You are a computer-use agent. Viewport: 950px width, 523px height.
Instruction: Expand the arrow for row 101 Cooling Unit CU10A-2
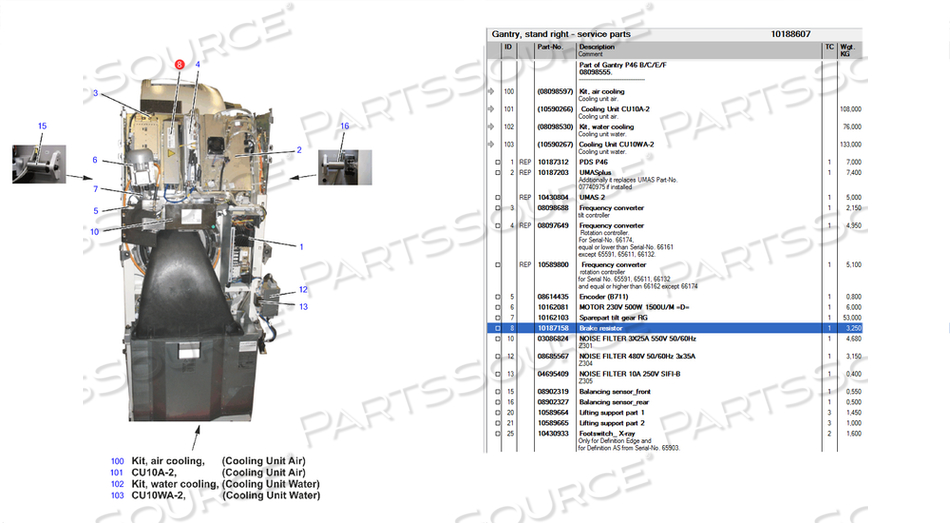point(491,109)
